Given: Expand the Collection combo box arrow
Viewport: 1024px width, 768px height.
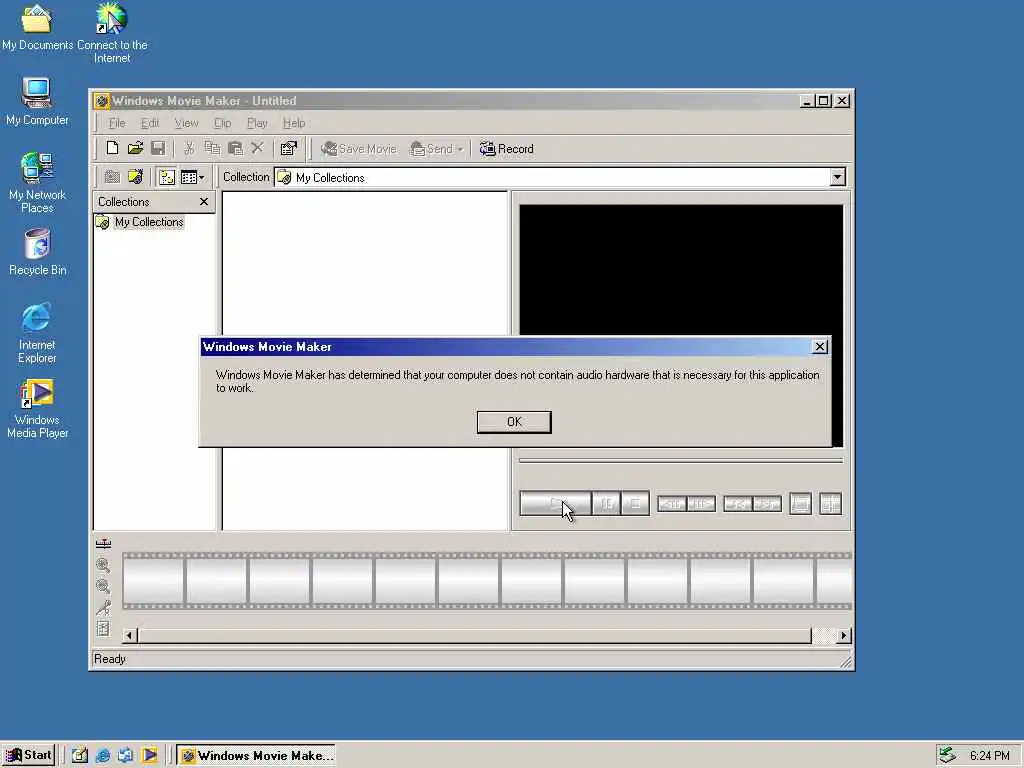Looking at the screenshot, I should pos(837,177).
